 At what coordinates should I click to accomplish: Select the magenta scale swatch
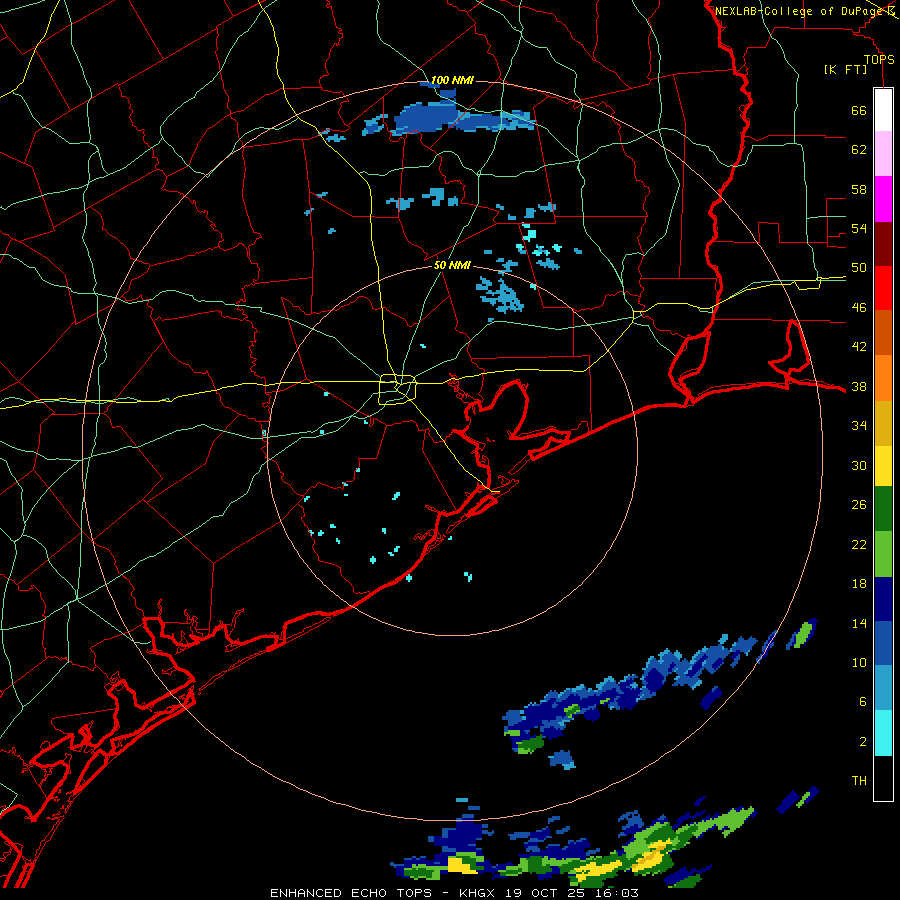click(883, 199)
